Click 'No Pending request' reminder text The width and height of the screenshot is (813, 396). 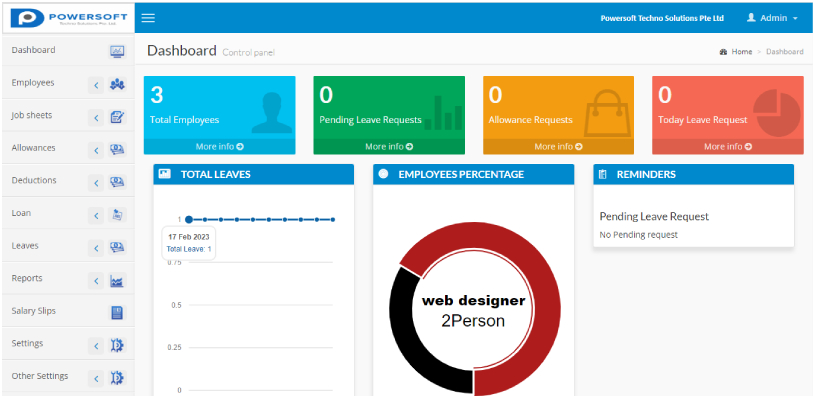[x=638, y=235]
